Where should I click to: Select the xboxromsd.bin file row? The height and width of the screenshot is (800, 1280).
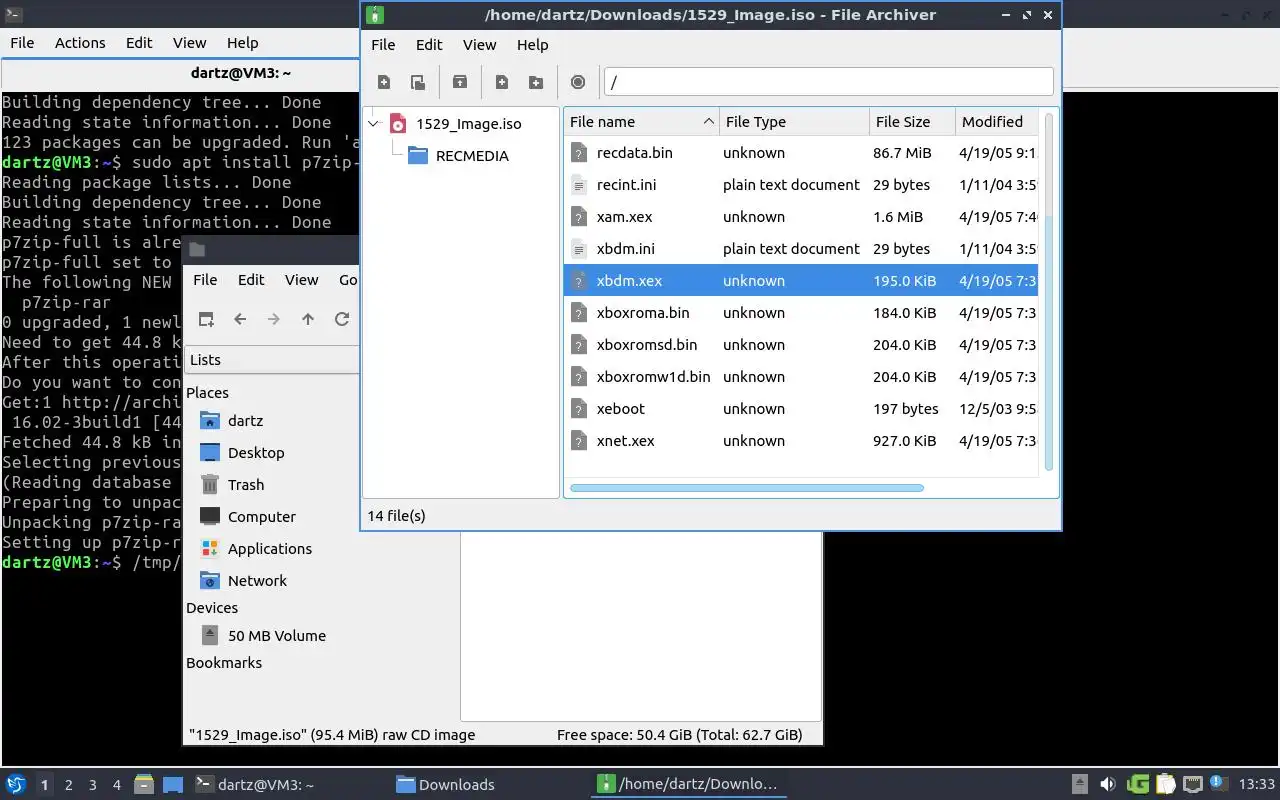tap(802, 345)
